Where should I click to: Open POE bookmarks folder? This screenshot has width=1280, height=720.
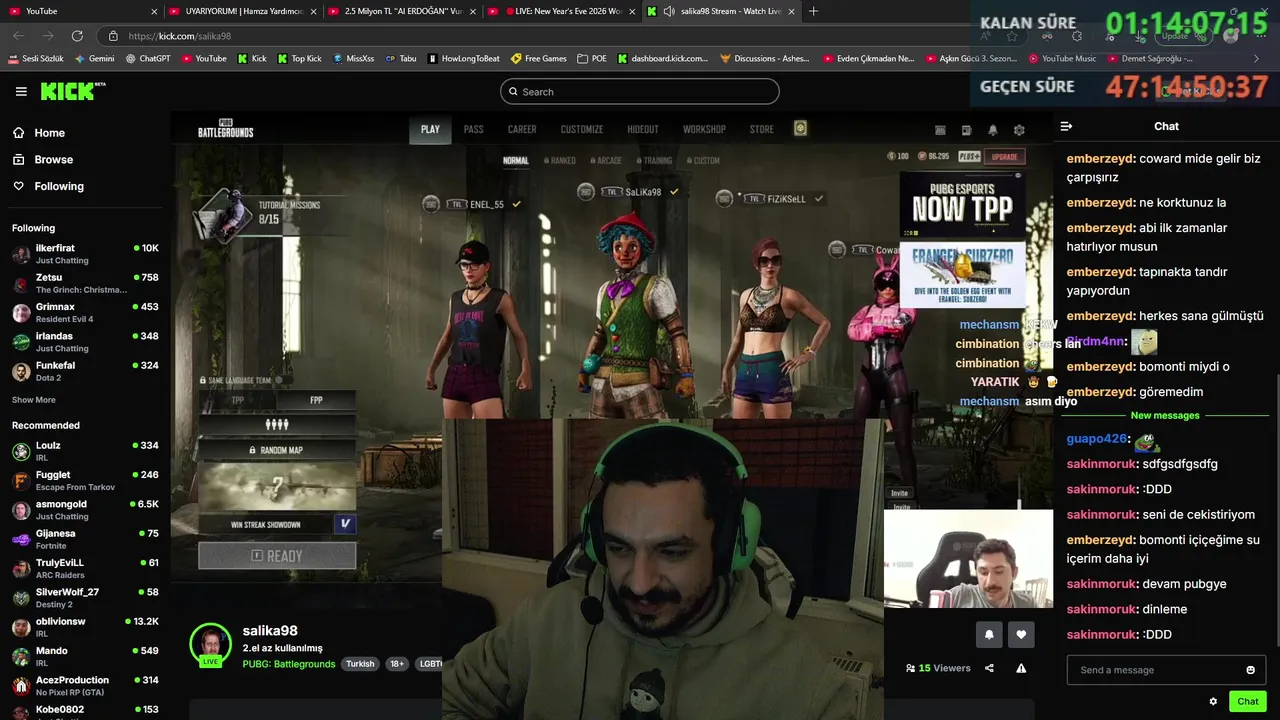(x=592, y=59)
